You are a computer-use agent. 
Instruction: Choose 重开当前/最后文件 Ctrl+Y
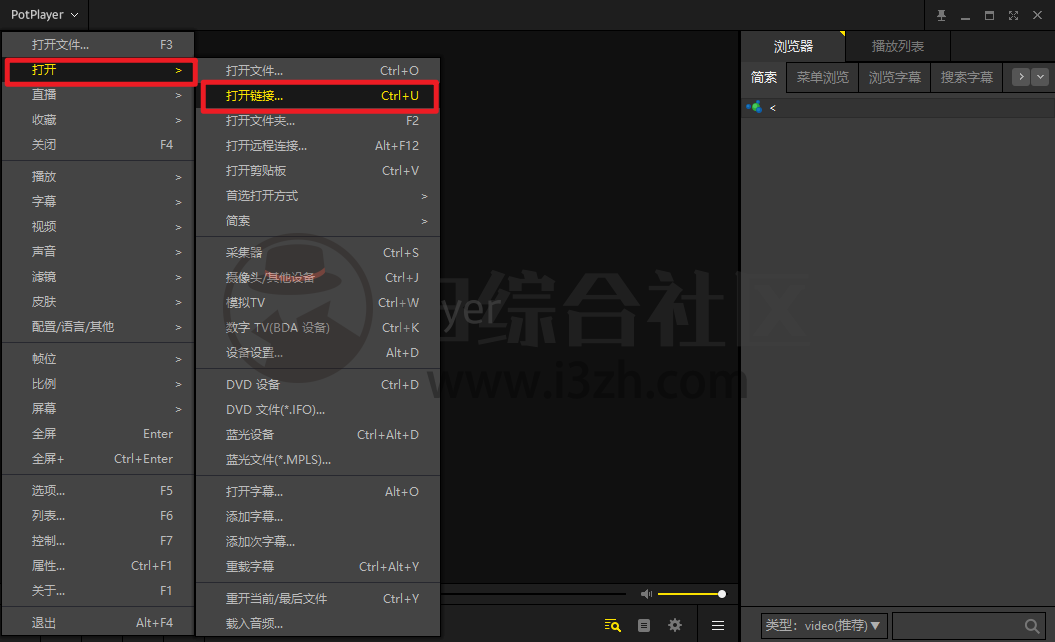[x=318, y=599]
